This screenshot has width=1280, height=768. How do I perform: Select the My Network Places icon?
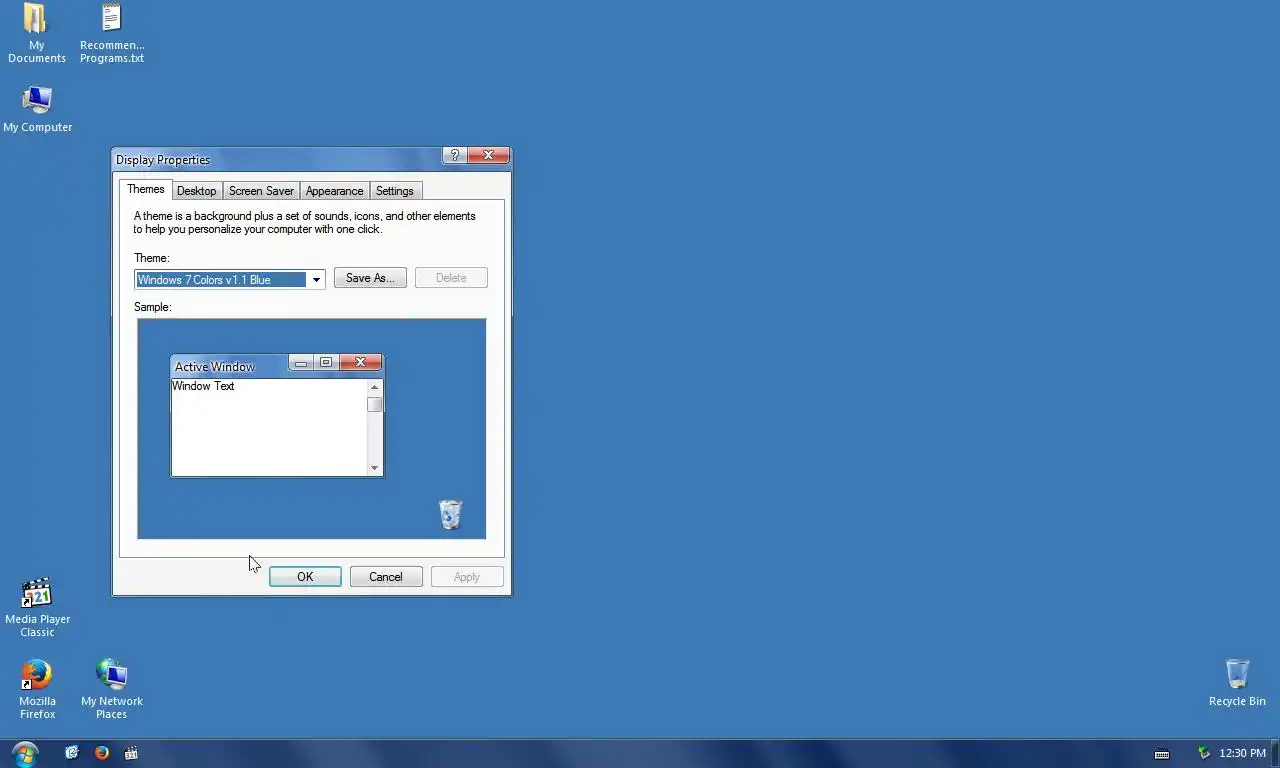coord(112,689)
